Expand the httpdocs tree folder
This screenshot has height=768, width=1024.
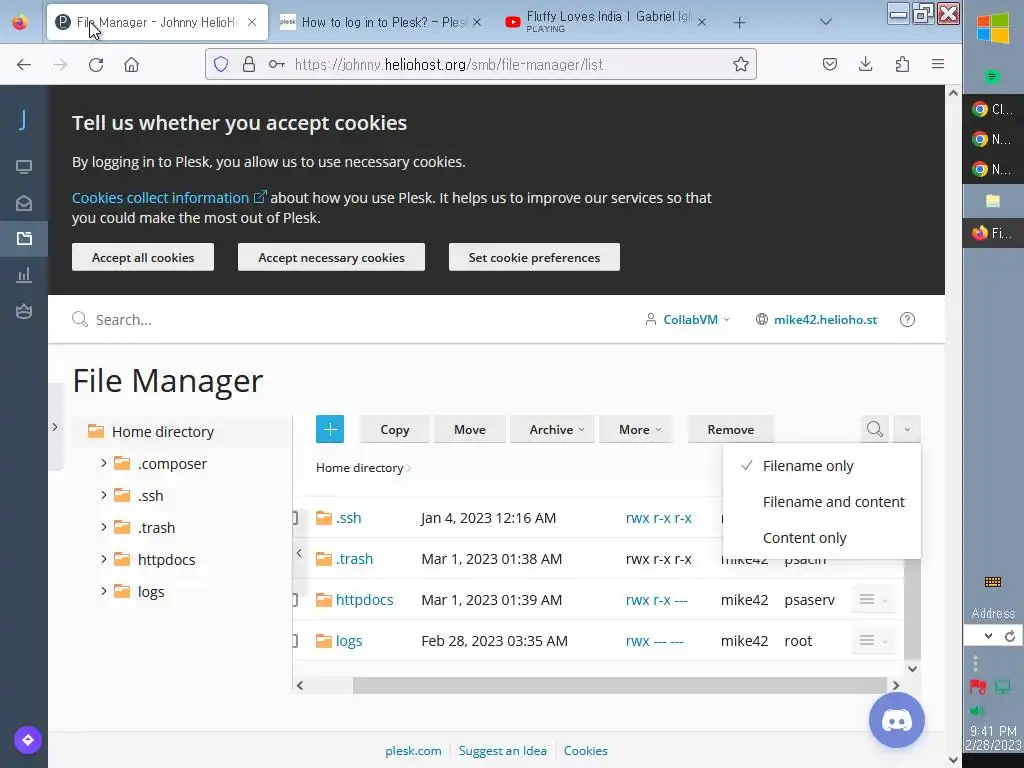pyautogui.click(x=104, y=558)
